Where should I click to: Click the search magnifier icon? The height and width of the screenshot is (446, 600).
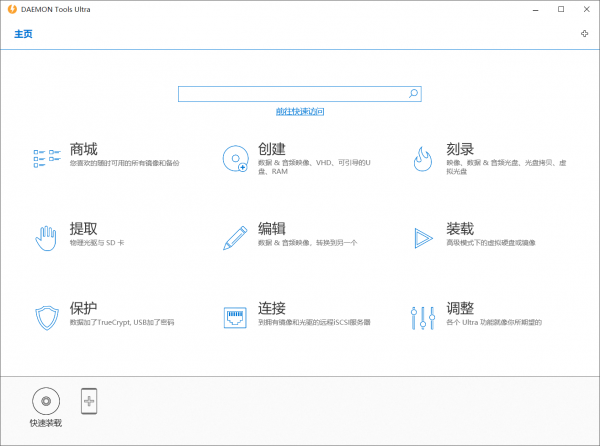point(413,93)
